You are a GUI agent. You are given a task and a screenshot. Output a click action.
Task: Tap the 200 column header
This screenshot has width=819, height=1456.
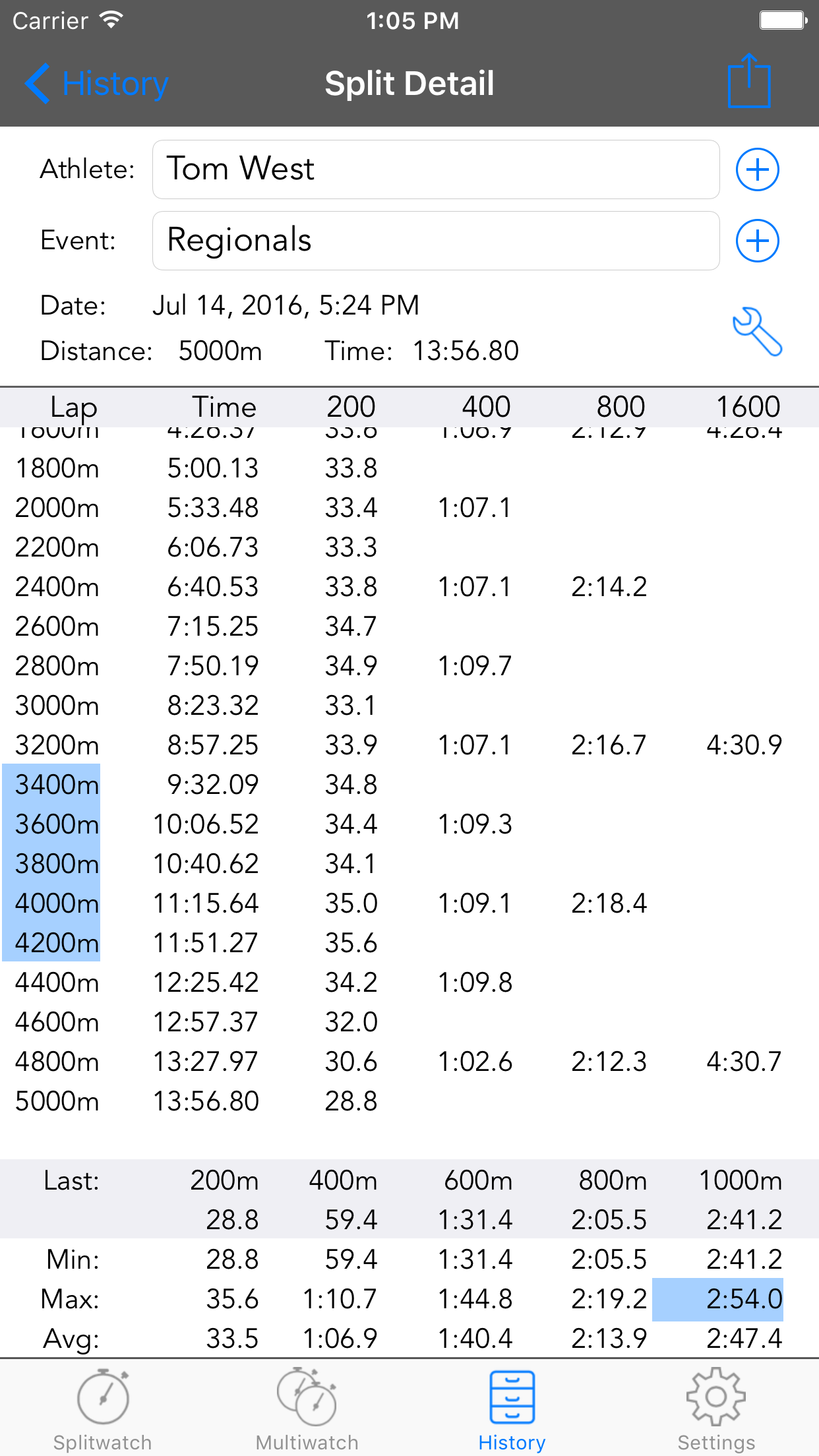[x=351, y=407]
